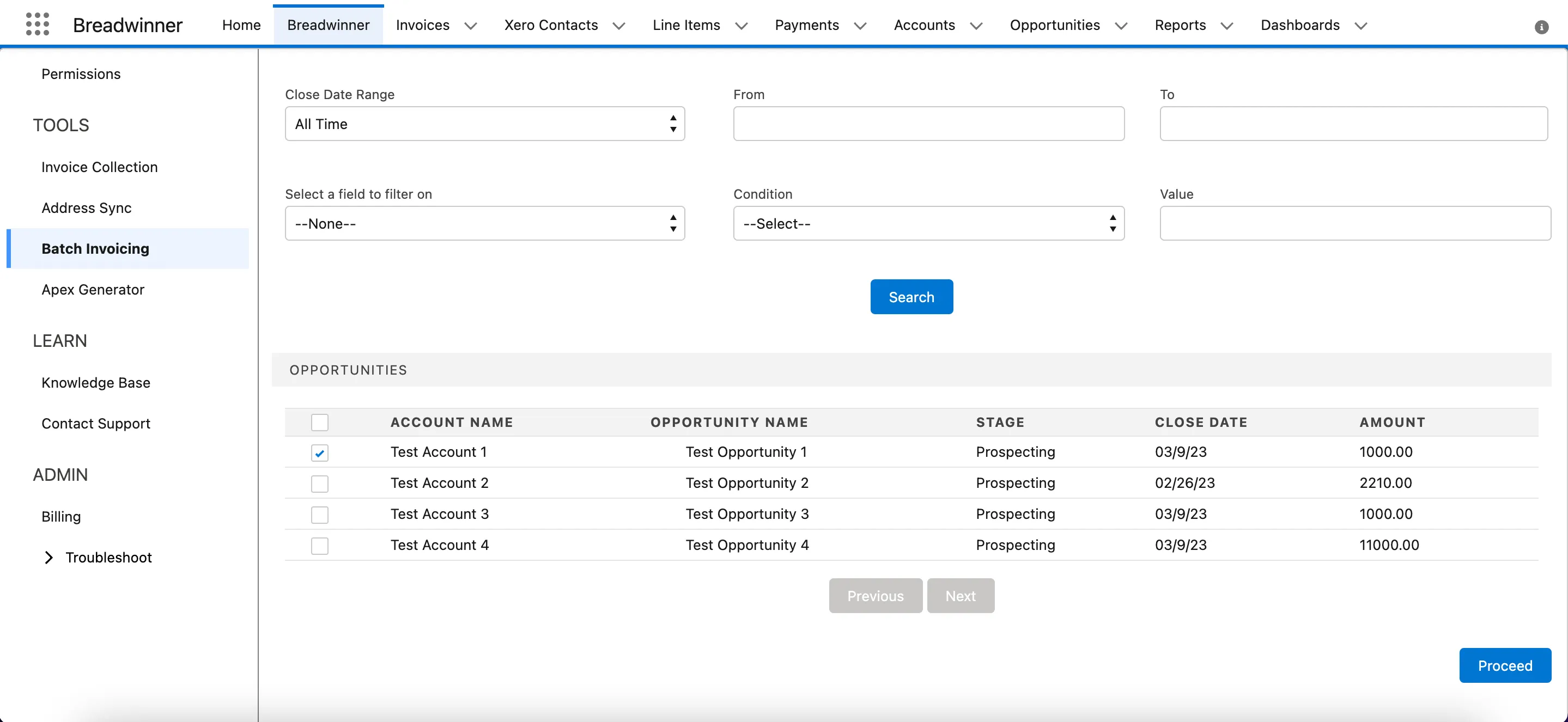Open Invoice Collection in the sidebar
Screen dimensions: 1568x722
coord(99,167)
